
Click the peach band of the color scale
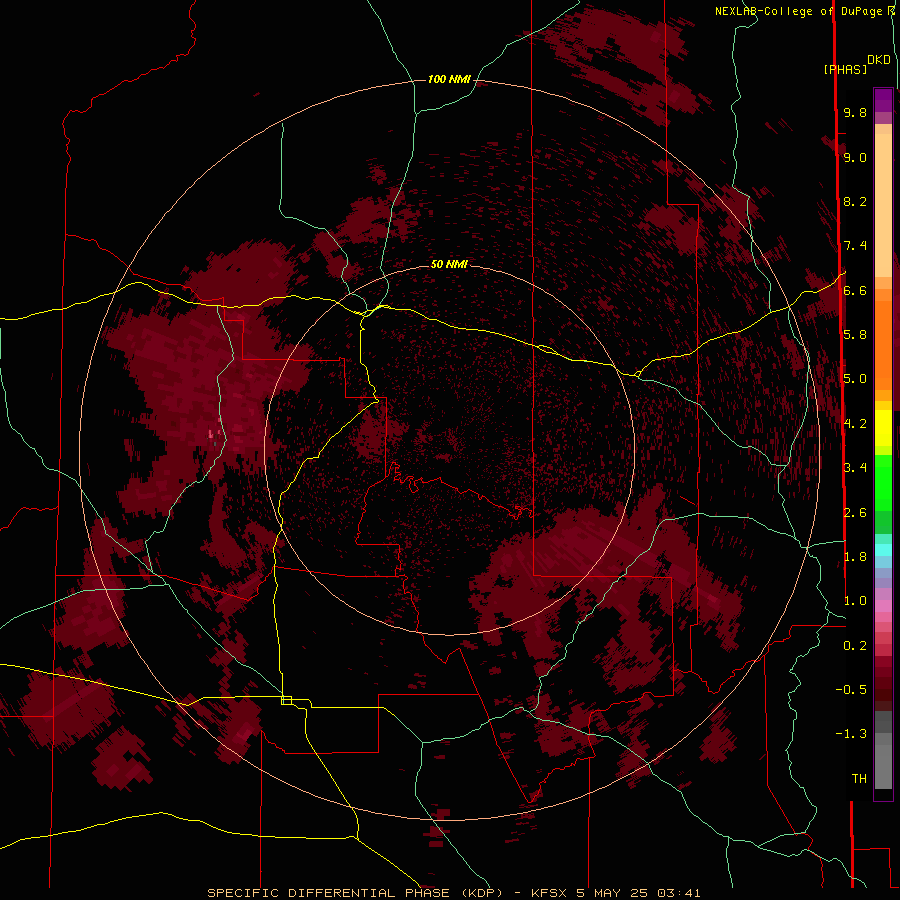tap(883, 205)
